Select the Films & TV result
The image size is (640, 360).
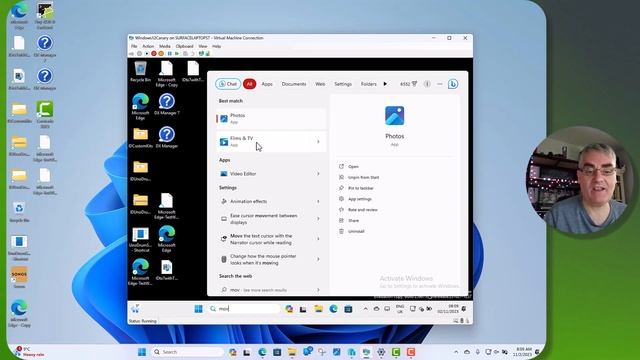click(x=271, y=141)
